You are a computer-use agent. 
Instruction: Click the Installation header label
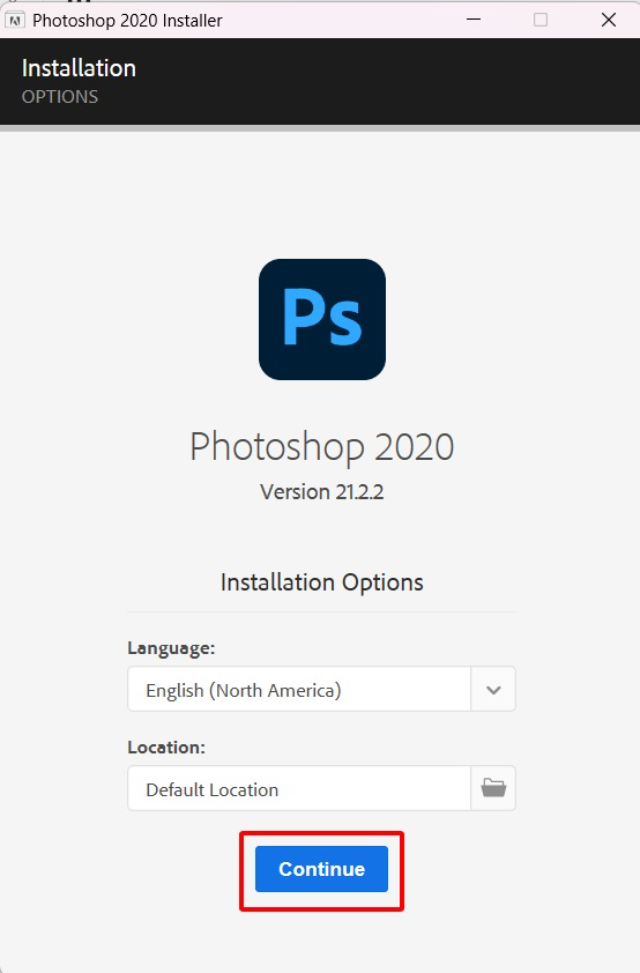click(x=79, y=68)
